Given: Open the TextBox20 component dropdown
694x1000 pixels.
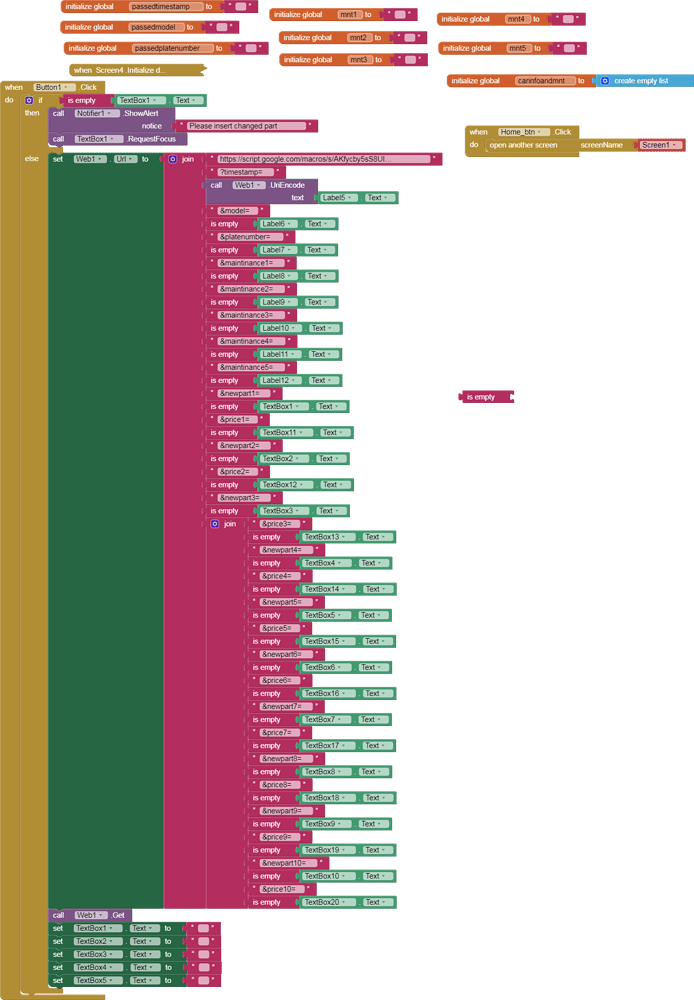Looking at the screenshot, I should pyautogui.click(x=329, y=902).
